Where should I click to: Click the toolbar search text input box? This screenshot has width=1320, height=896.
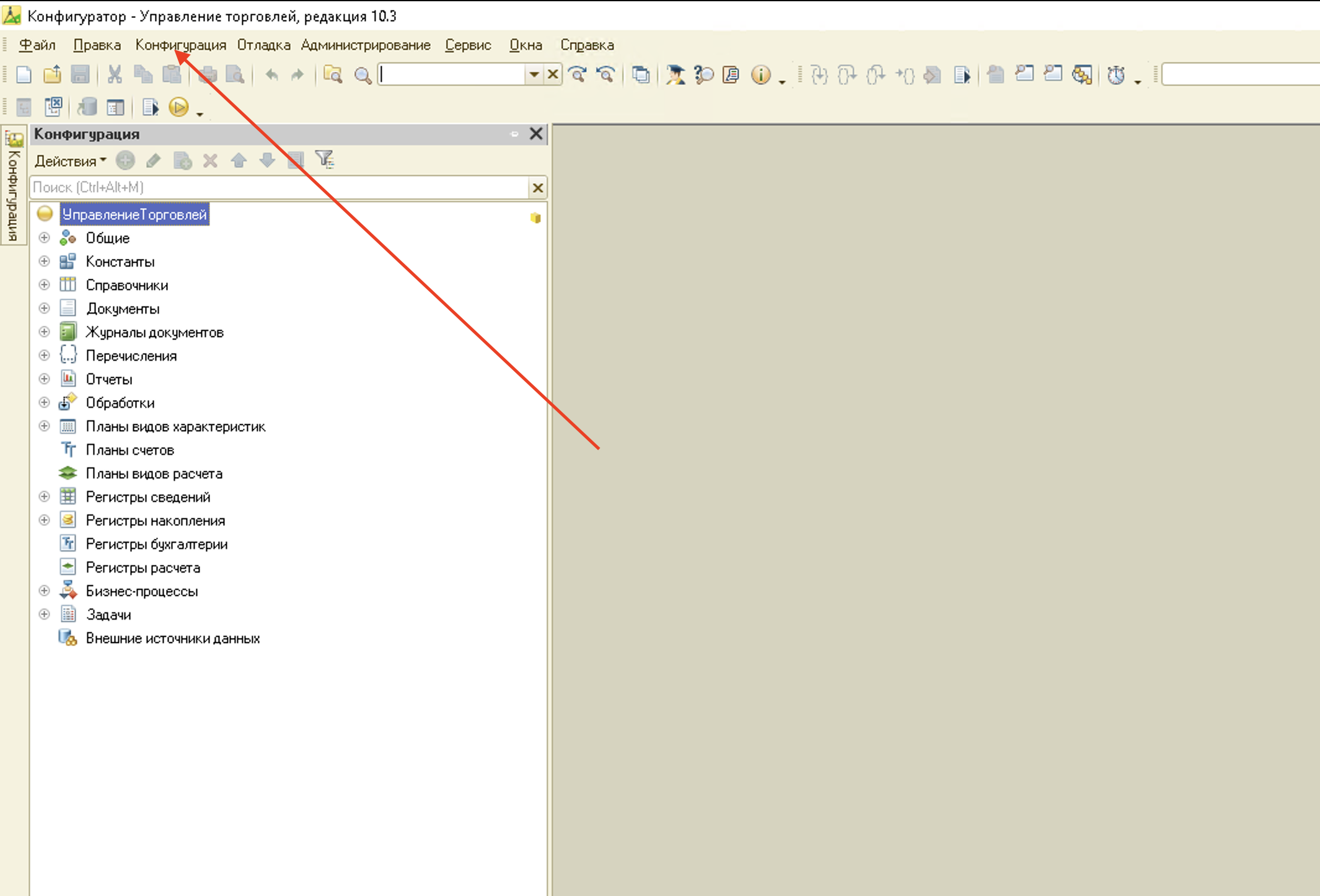452,75
